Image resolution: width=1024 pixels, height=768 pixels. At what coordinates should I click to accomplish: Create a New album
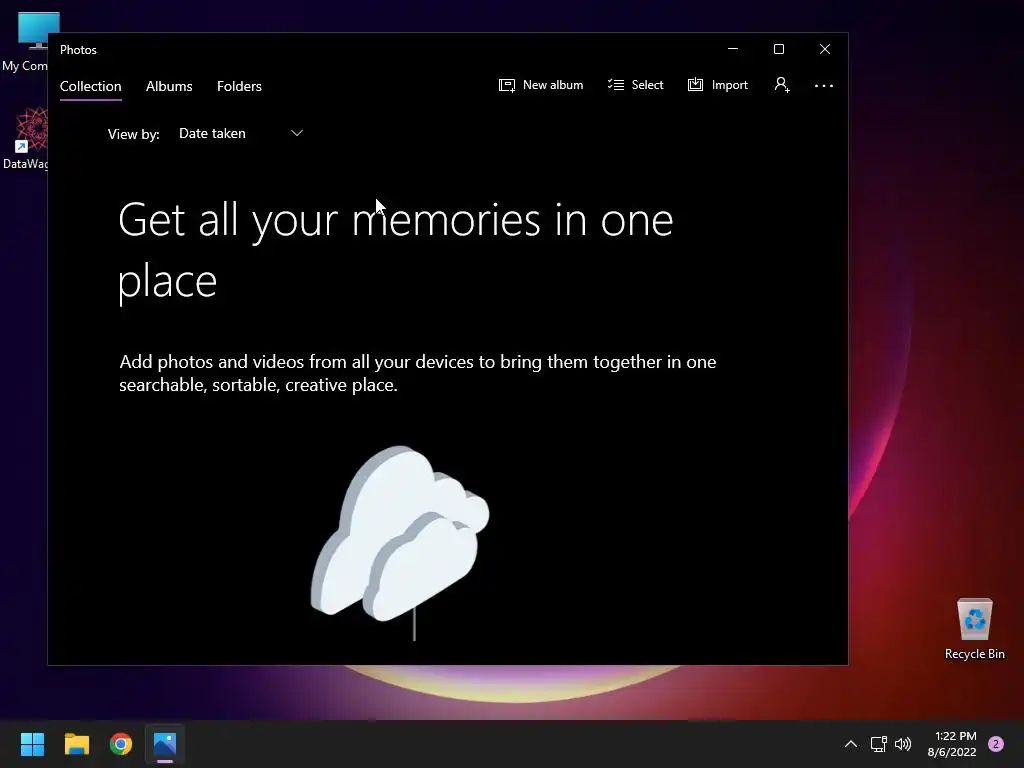tap(541, 85)
